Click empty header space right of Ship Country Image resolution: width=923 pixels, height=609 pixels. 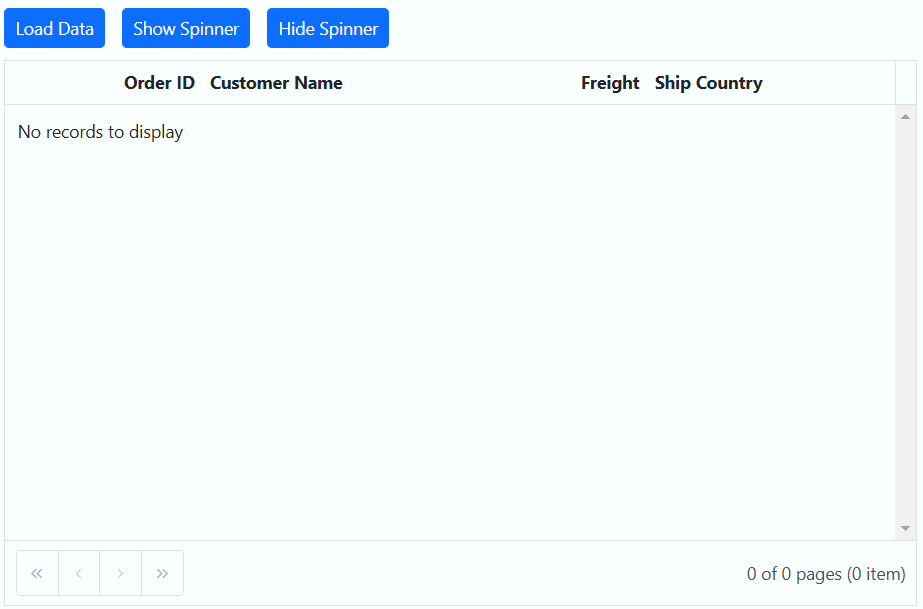[x=830, y=83]
